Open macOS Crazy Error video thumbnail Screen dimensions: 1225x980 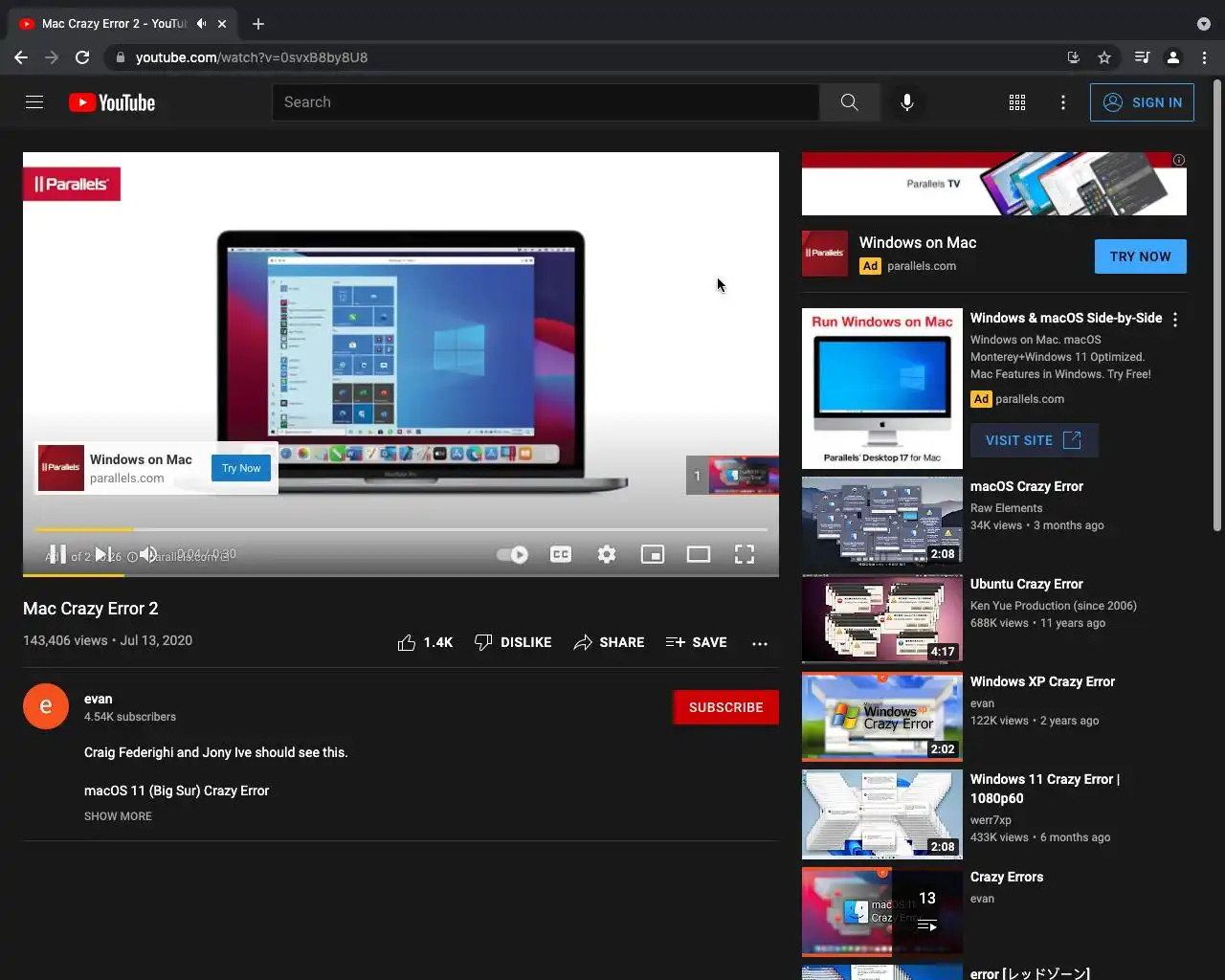(x=882, y=522)
